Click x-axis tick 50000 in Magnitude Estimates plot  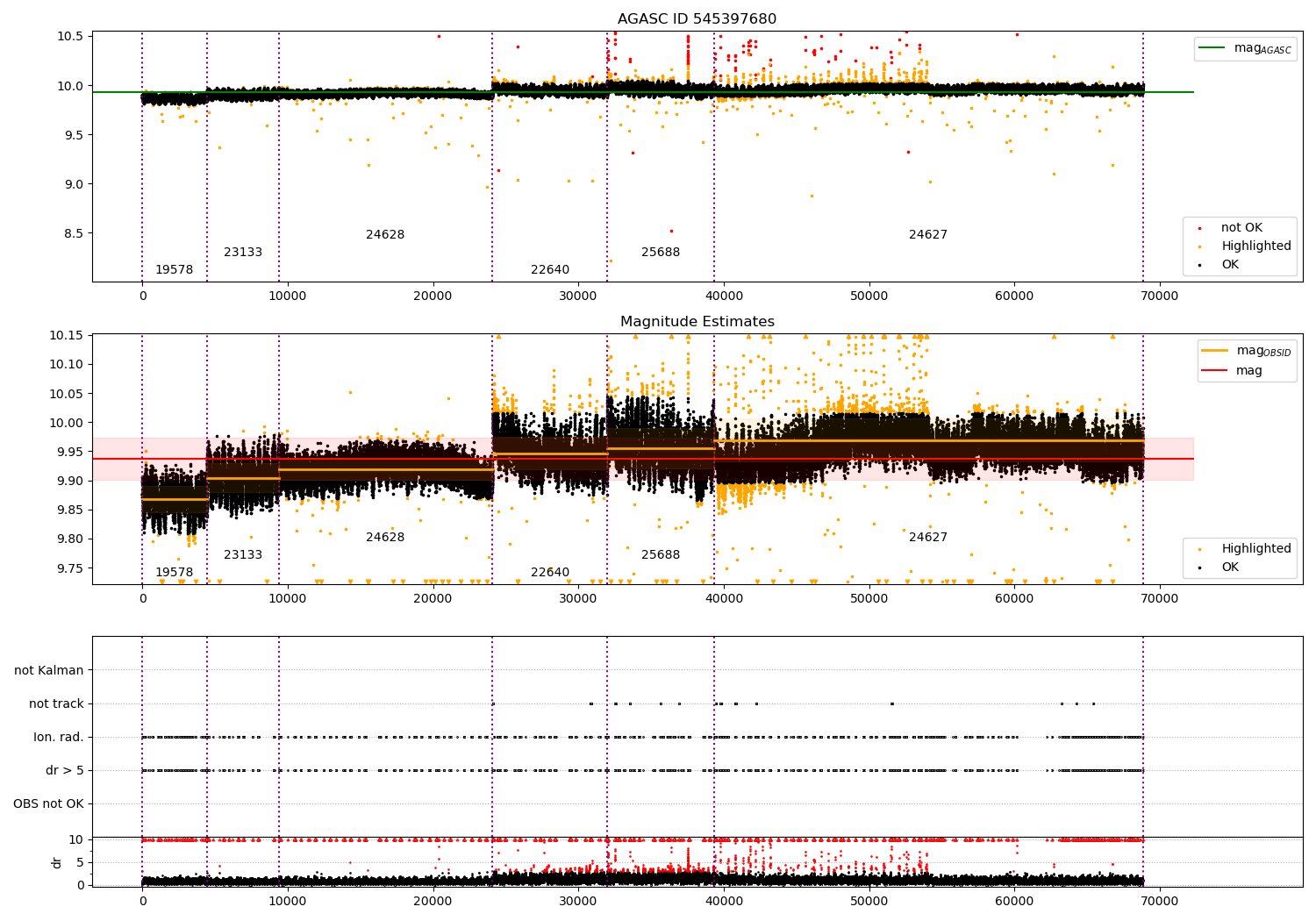coord(869,598)
